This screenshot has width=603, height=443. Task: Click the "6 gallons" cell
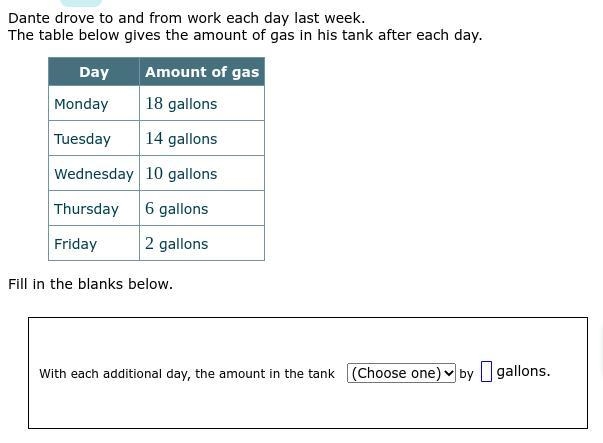coord(202,208)
